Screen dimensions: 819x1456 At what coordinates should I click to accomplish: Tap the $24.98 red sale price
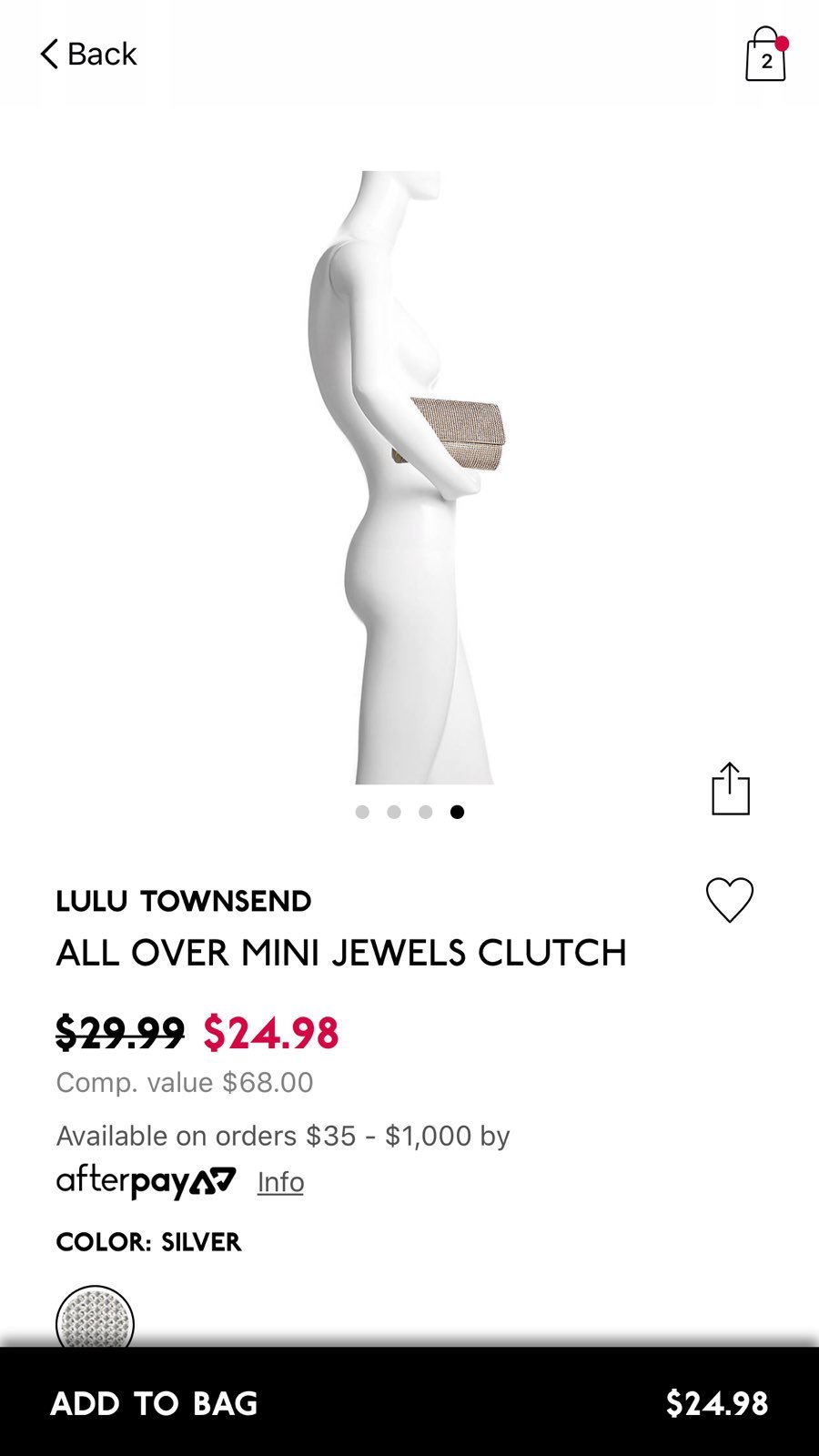click(x=271, y=1033)
